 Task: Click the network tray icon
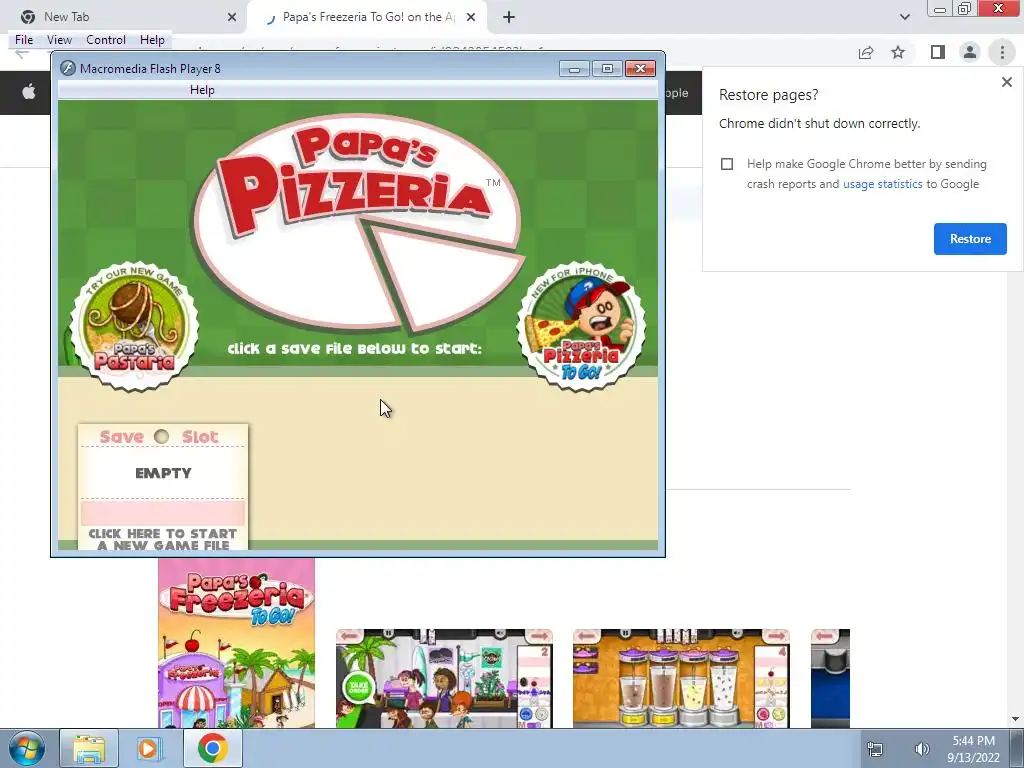tap(875, 749)
